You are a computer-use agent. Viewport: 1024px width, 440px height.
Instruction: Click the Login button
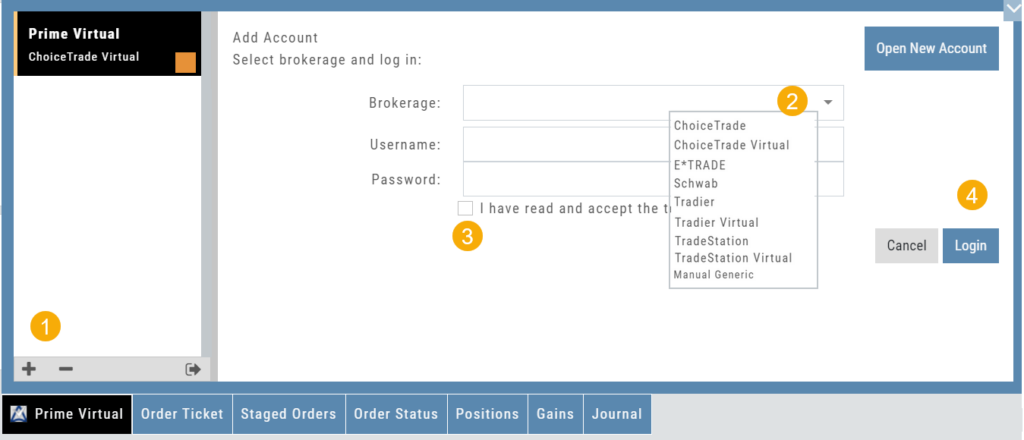click(970, 245)
